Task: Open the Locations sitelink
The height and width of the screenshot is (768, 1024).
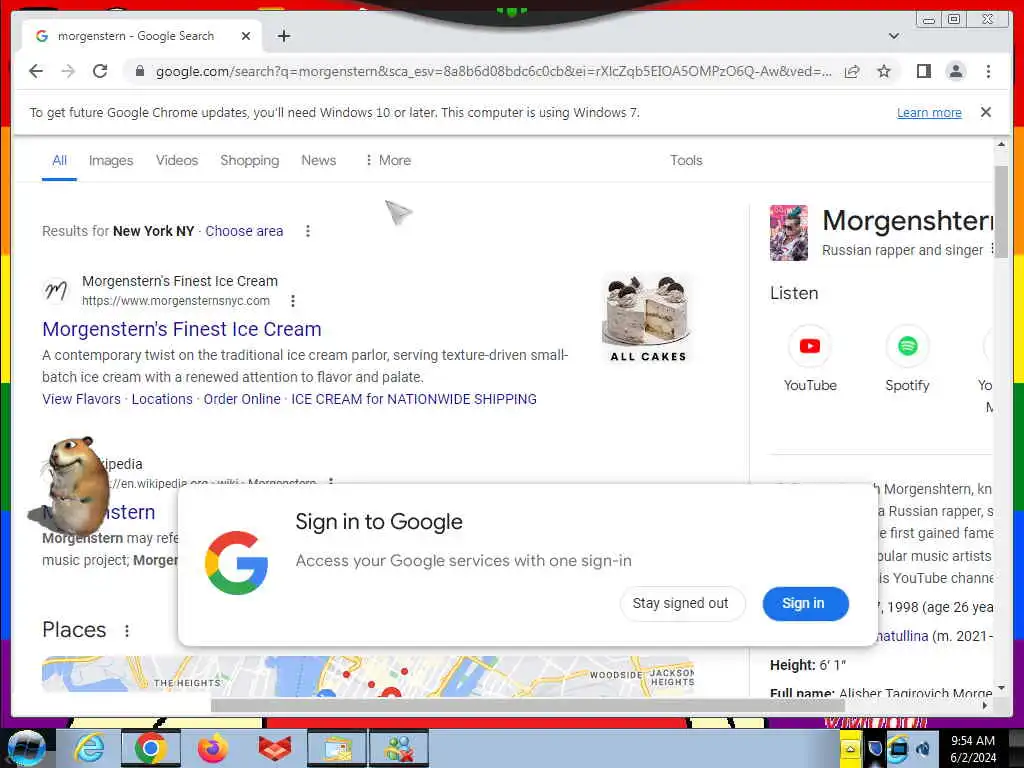Action: point(162,399)
